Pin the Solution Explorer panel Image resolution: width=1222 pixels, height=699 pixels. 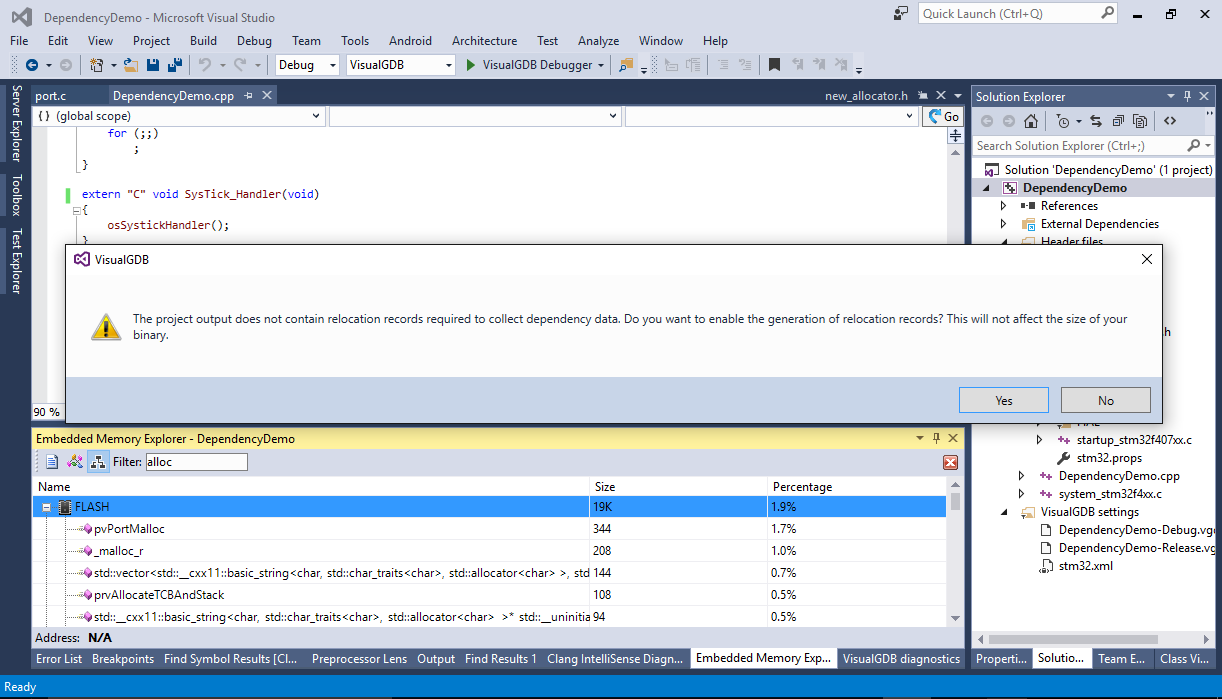1188,96
